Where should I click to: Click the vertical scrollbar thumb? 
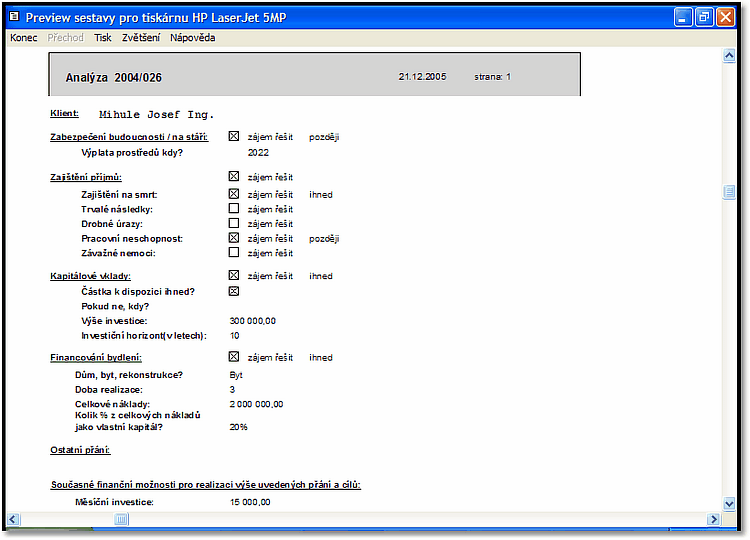pyautogui.click(x=729, y=193)
